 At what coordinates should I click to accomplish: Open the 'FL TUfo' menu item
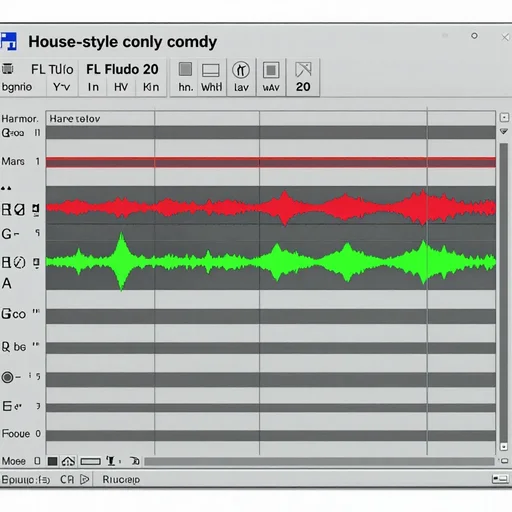point(52,70)
